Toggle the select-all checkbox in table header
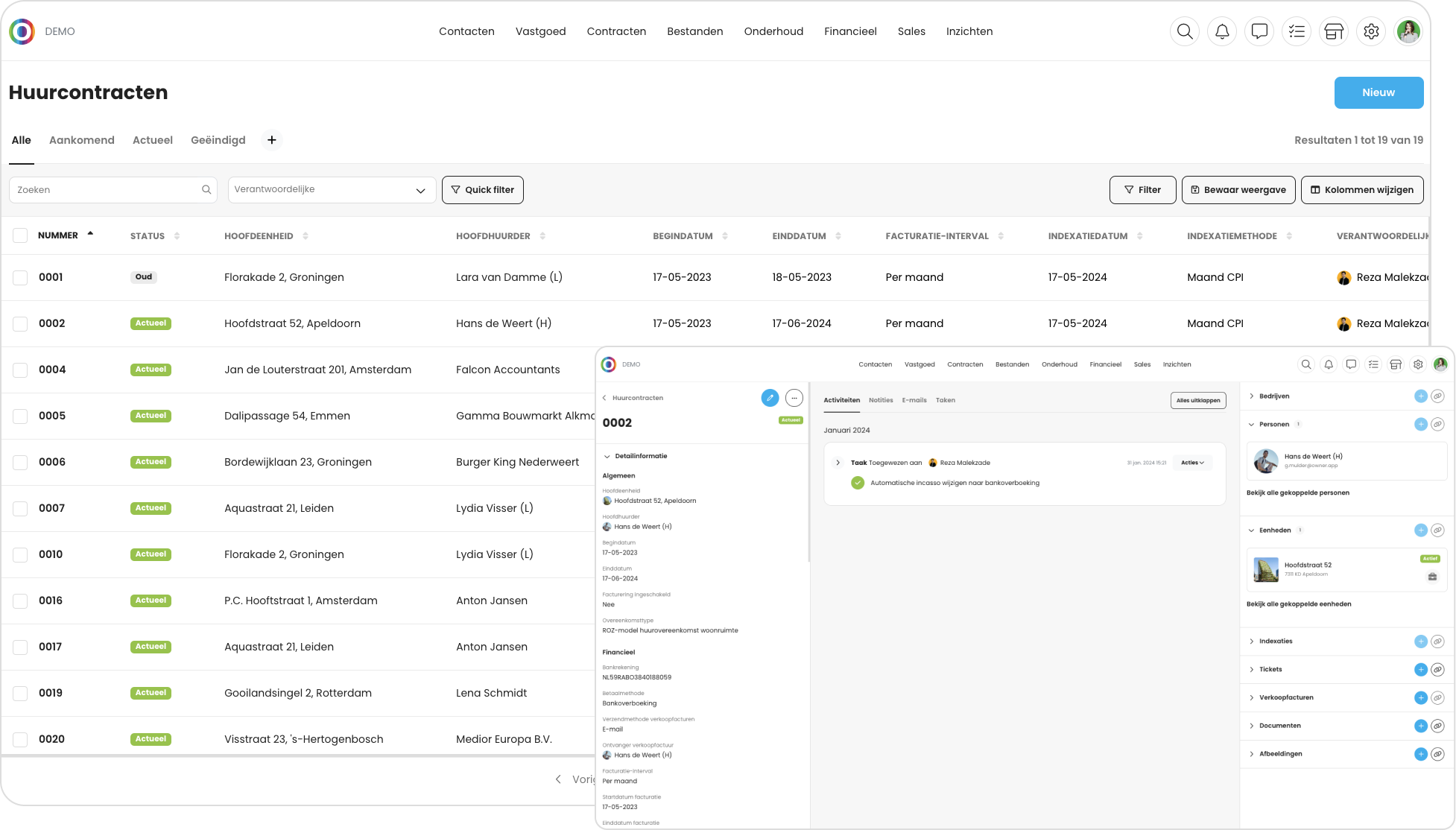The width and height of the screenshot is (1456, 830). click(x=20, y=236)
